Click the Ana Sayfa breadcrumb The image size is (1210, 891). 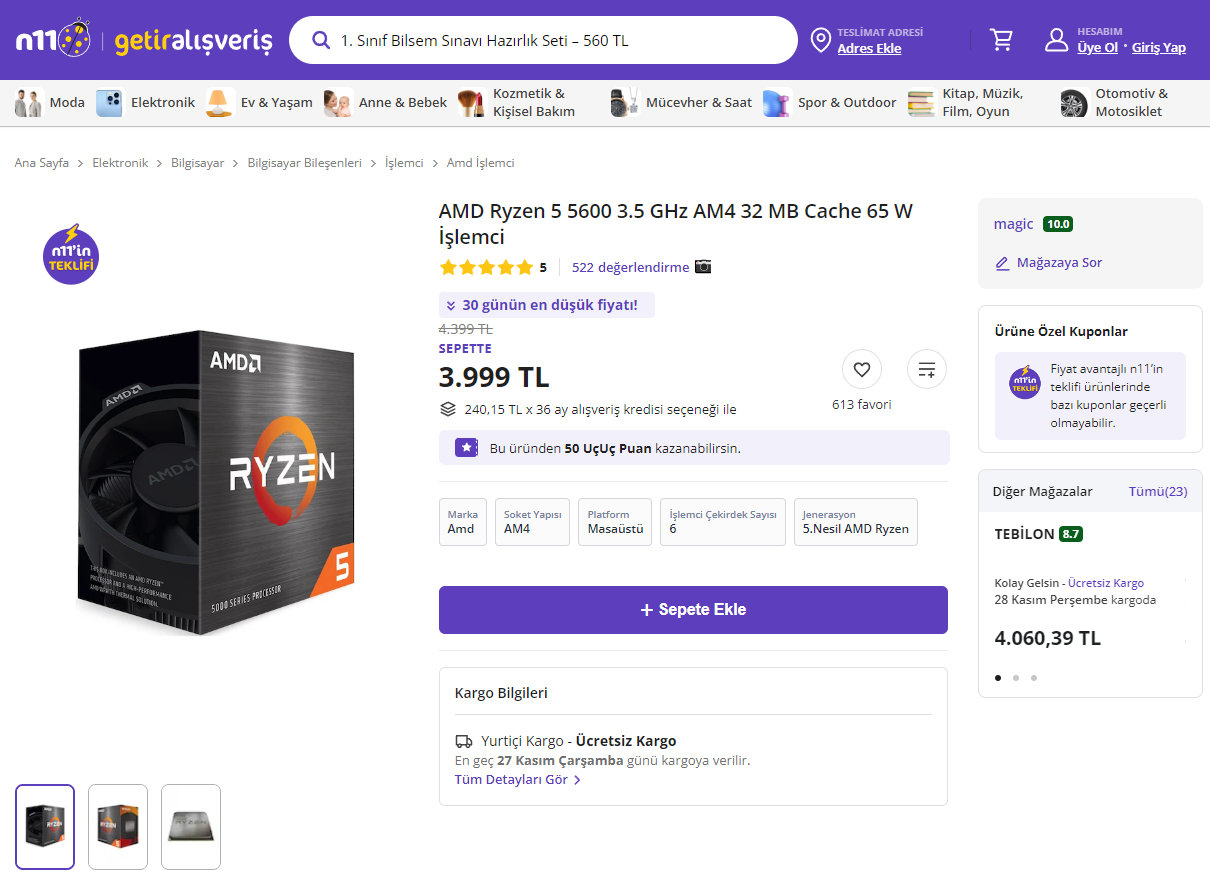[42, 162]
